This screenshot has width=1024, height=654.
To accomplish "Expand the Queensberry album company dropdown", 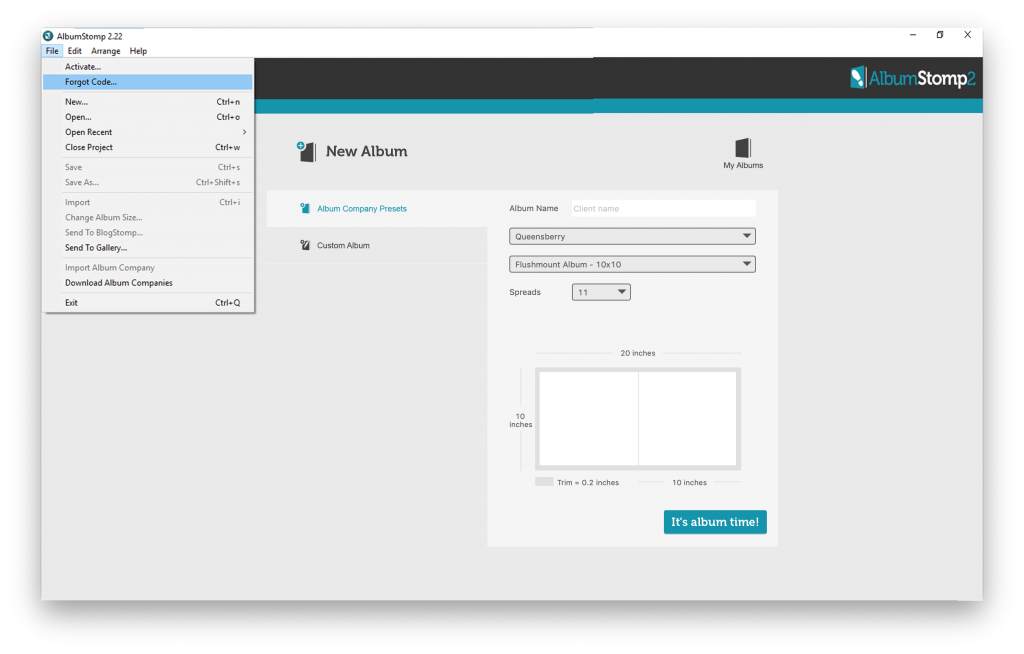I will coord(632,236).
